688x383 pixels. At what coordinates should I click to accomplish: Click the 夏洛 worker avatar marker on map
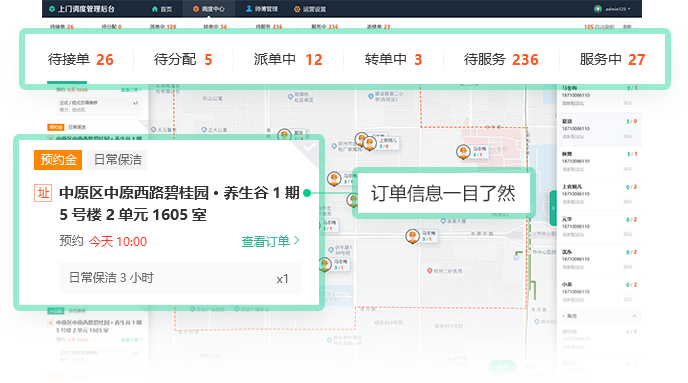pos(284,135)
